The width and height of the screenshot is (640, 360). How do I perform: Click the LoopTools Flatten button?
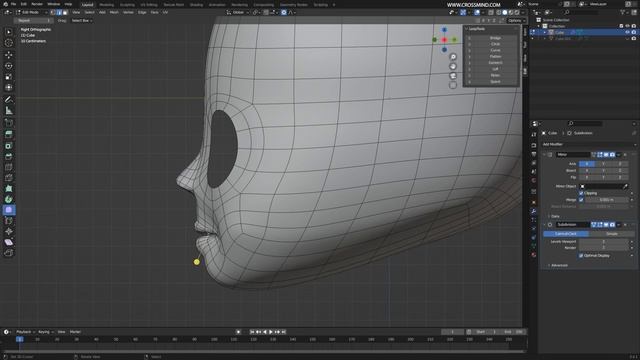coord(495,57)
